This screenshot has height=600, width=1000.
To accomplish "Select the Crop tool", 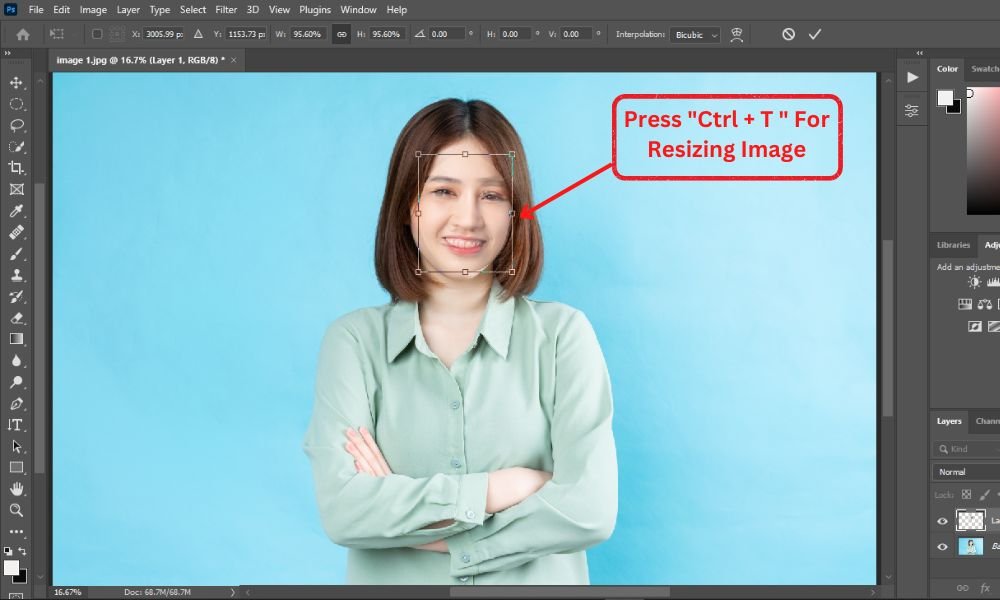I will [x=17, y=168].
